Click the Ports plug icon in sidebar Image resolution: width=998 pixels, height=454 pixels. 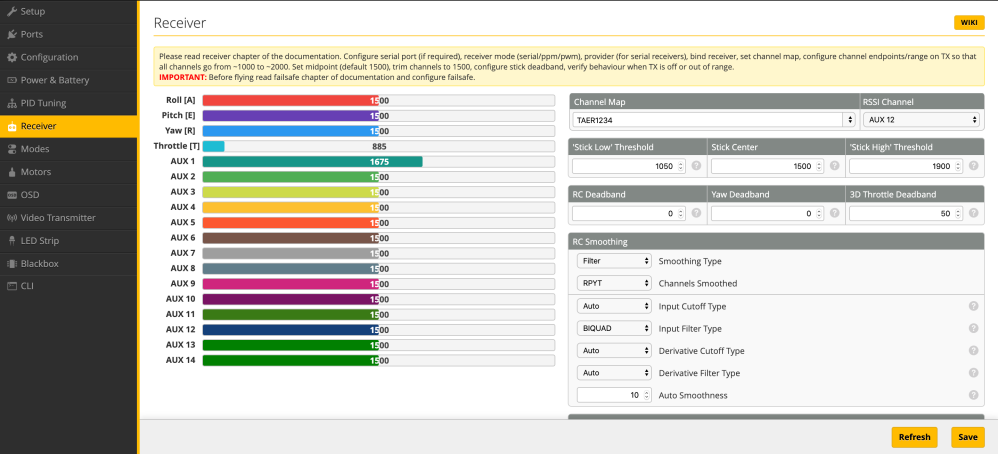[x=12, y=34]
